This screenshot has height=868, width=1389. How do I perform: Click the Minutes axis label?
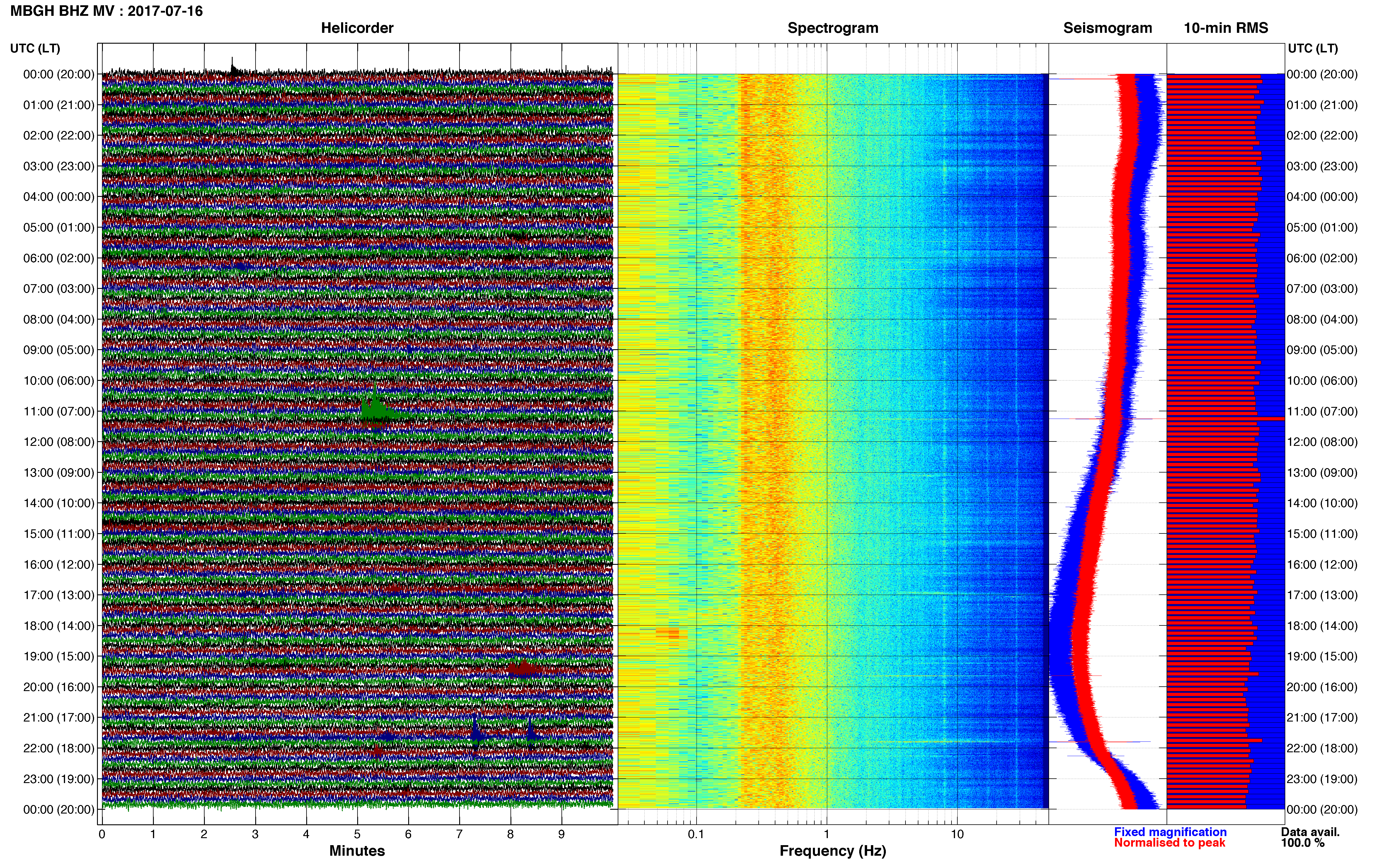point(357,851)
